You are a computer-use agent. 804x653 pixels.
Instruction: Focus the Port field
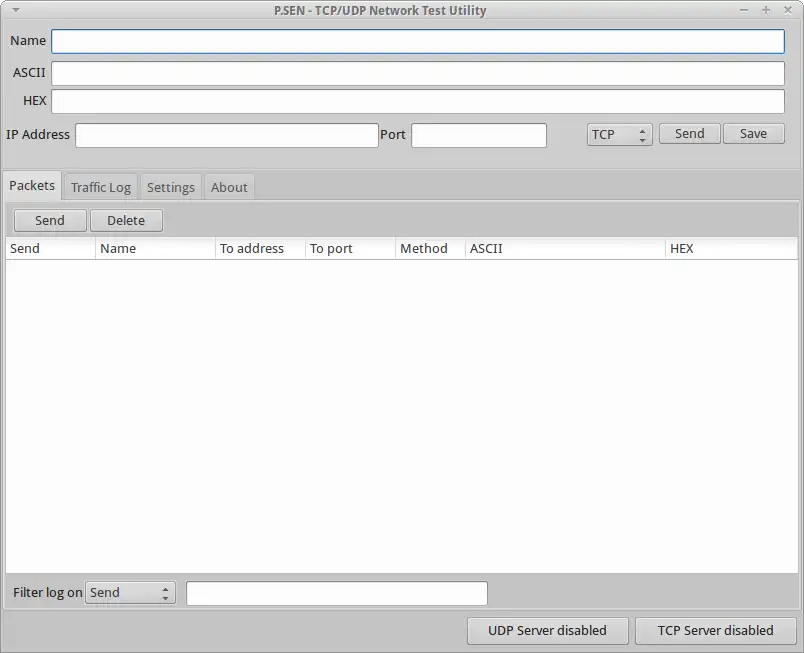(x=478, y=135)
